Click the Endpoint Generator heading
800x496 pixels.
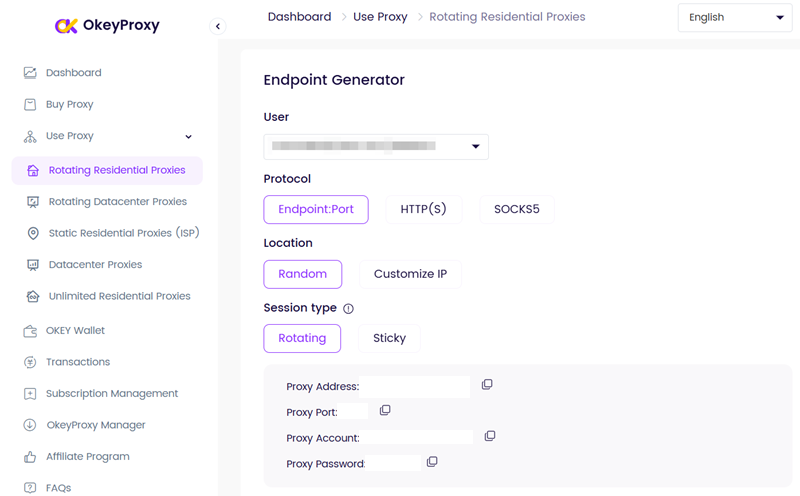tap(334, 80)
